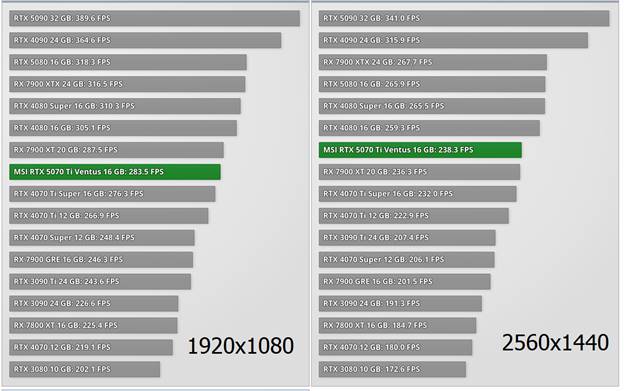This screenshot has height=391, width=624.
Task: Click RTX 4080 Super 265.5 FPS bar
Action: click(432, 106)
